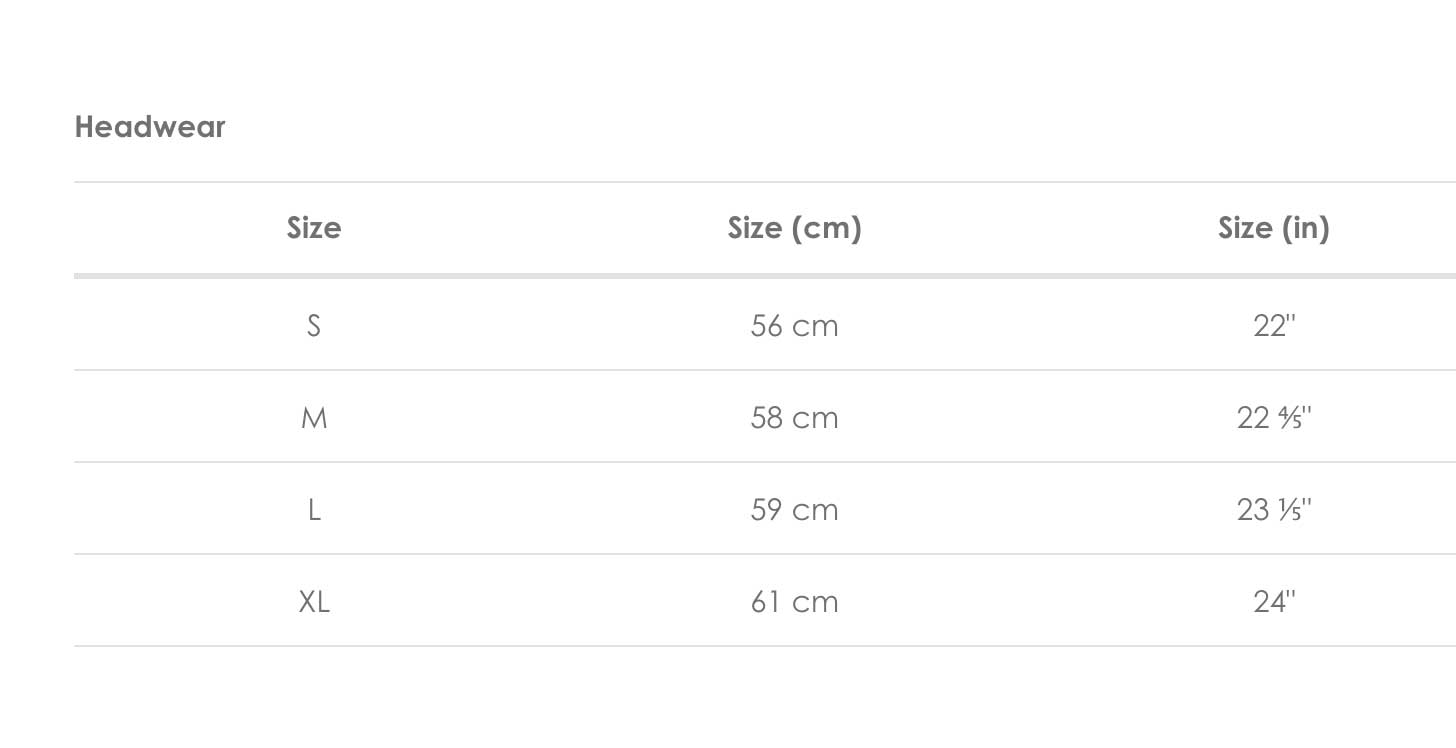Select the 23 ⅕" inch value
Image resolution: width=1456 pixels, height=748 pixels.
pos(1274,510)
